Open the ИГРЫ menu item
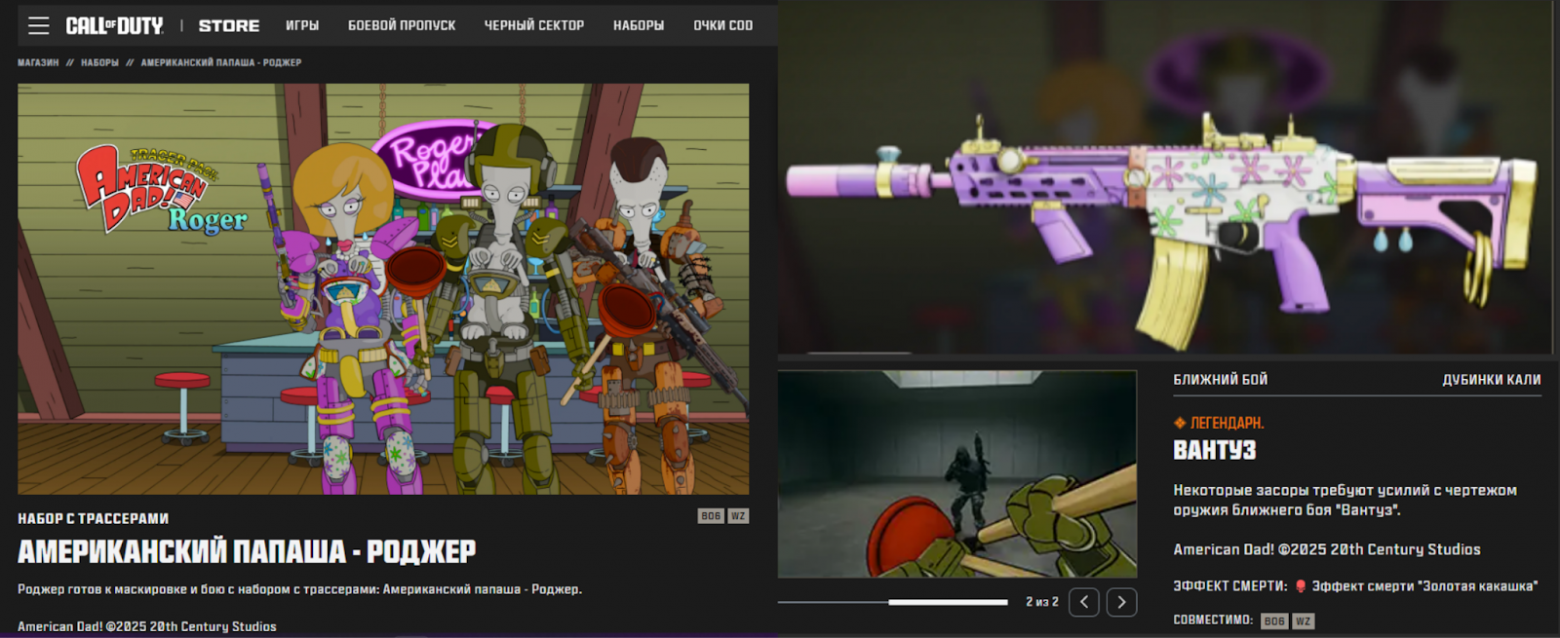 [302, 25]
